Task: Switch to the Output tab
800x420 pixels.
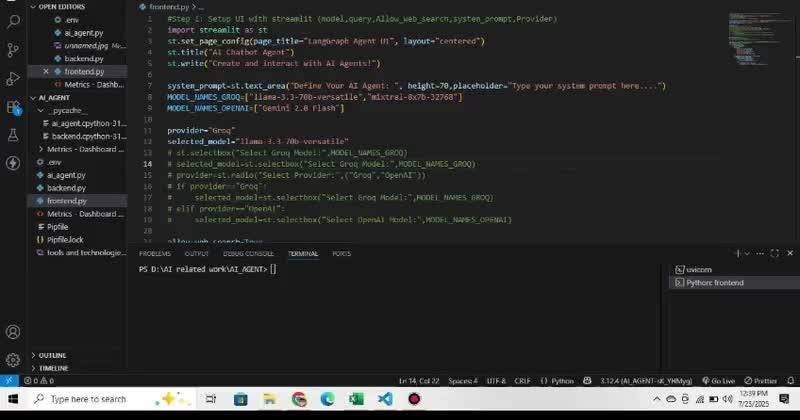Action: [x=196, y=254]
